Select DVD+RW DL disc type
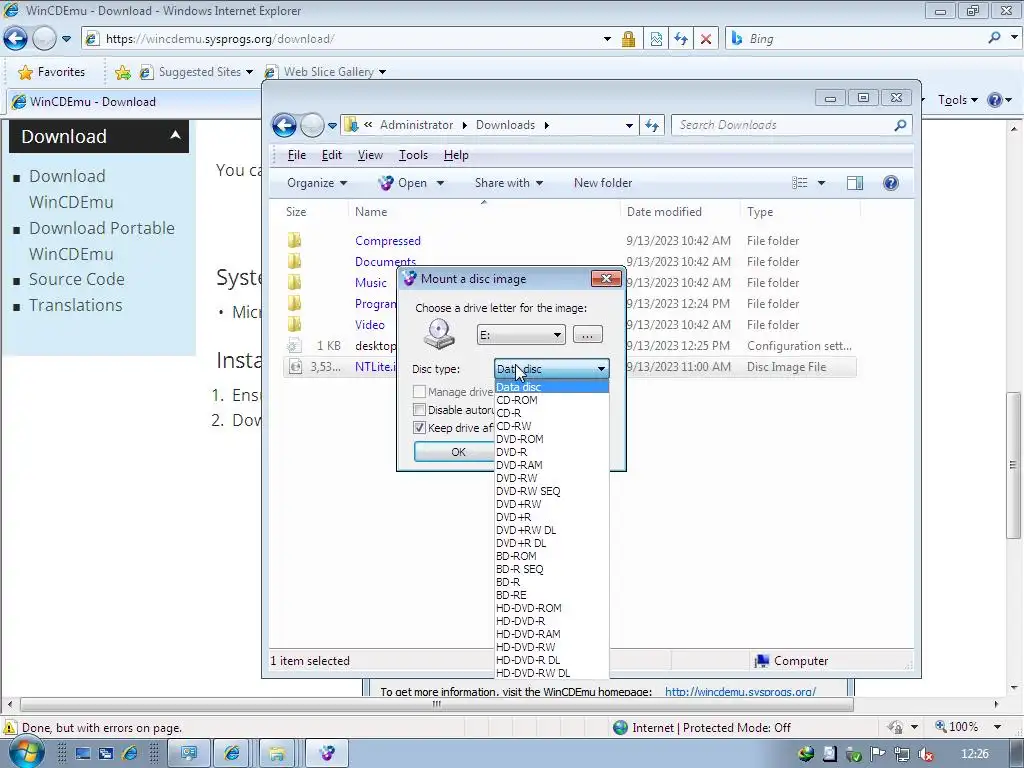 pyautogui.click(x=526, y=530)
